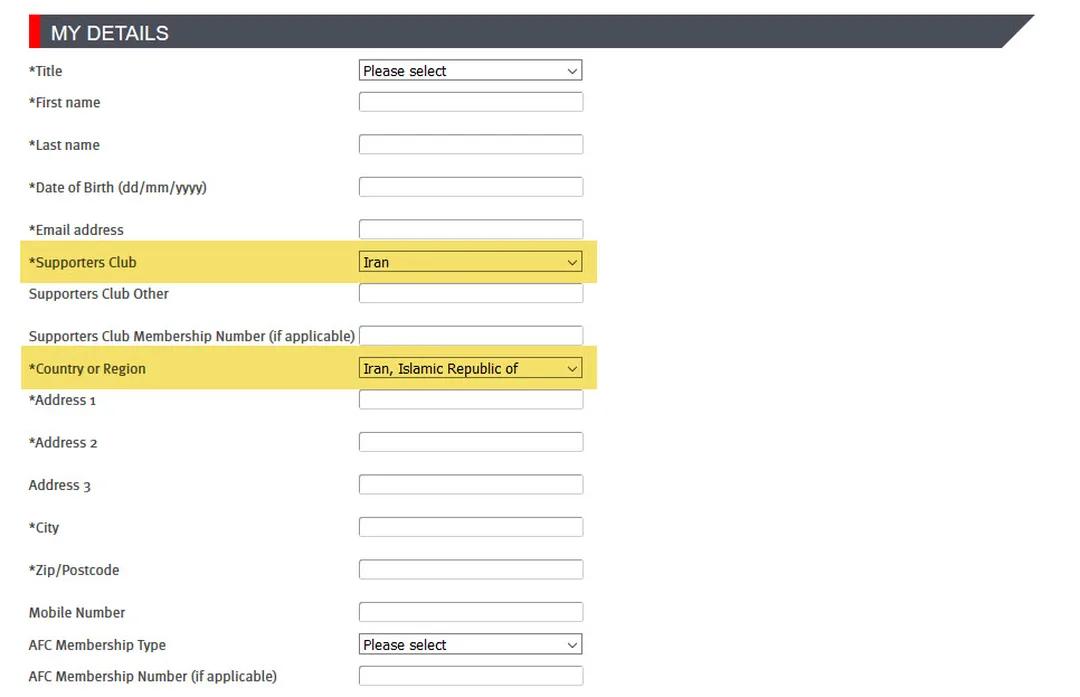Click the Address 2 input field
Screen dimensions: 1080x697
point(471,442)
